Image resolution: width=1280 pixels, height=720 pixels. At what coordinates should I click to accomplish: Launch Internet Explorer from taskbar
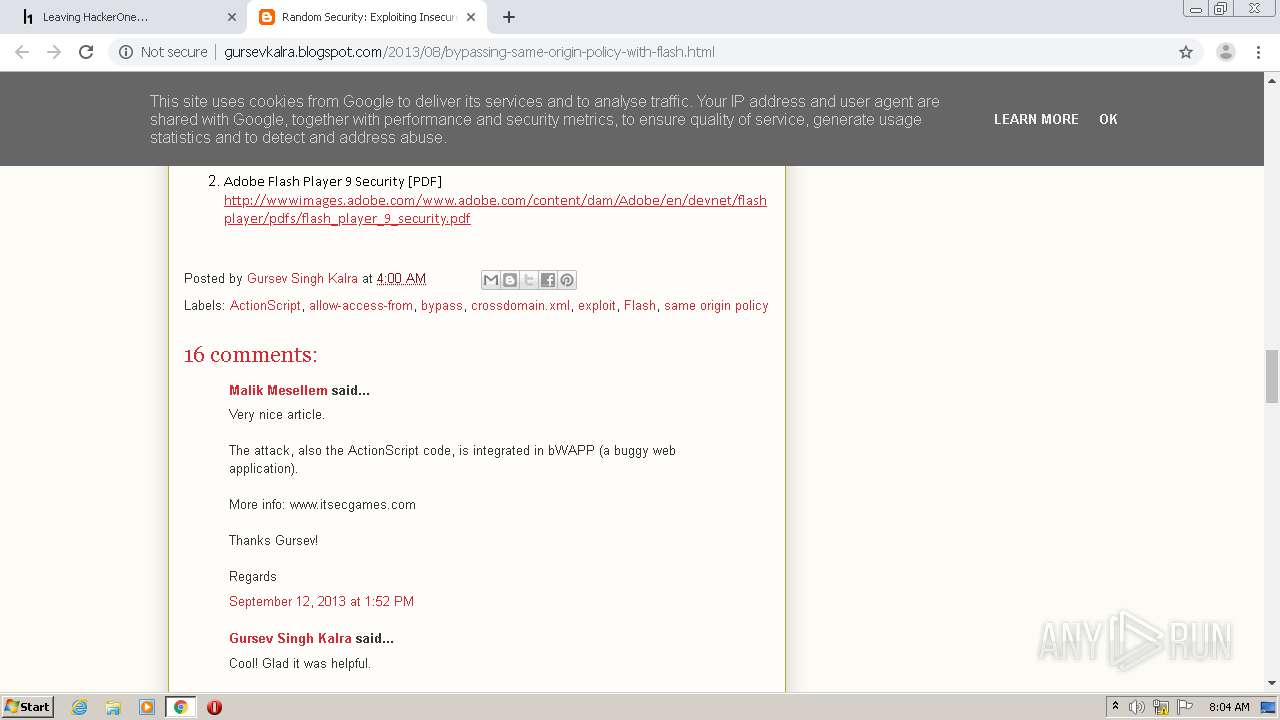(80, 707)
